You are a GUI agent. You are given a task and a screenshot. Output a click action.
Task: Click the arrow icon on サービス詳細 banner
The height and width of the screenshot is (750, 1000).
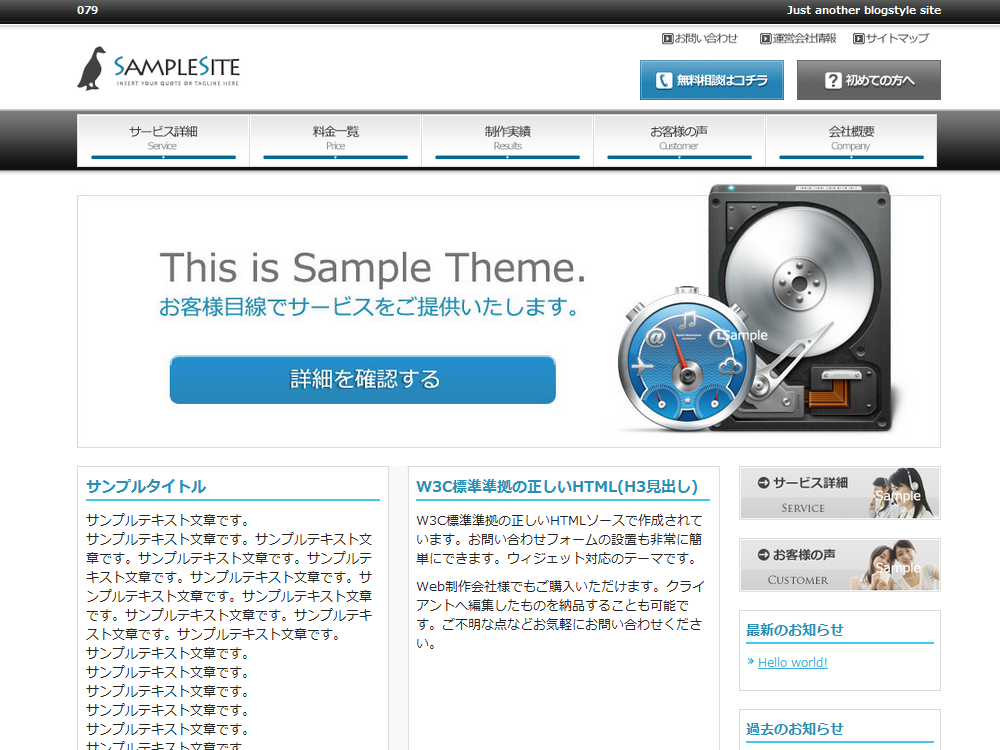pos(763,483)
